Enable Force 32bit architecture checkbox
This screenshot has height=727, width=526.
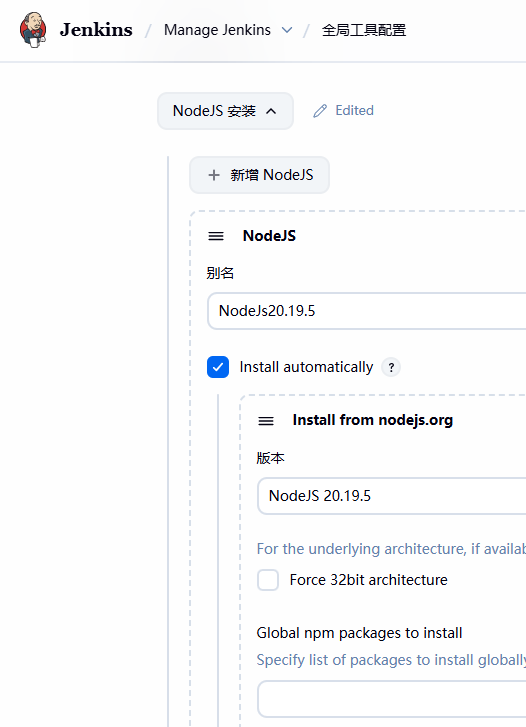point(268,580)
